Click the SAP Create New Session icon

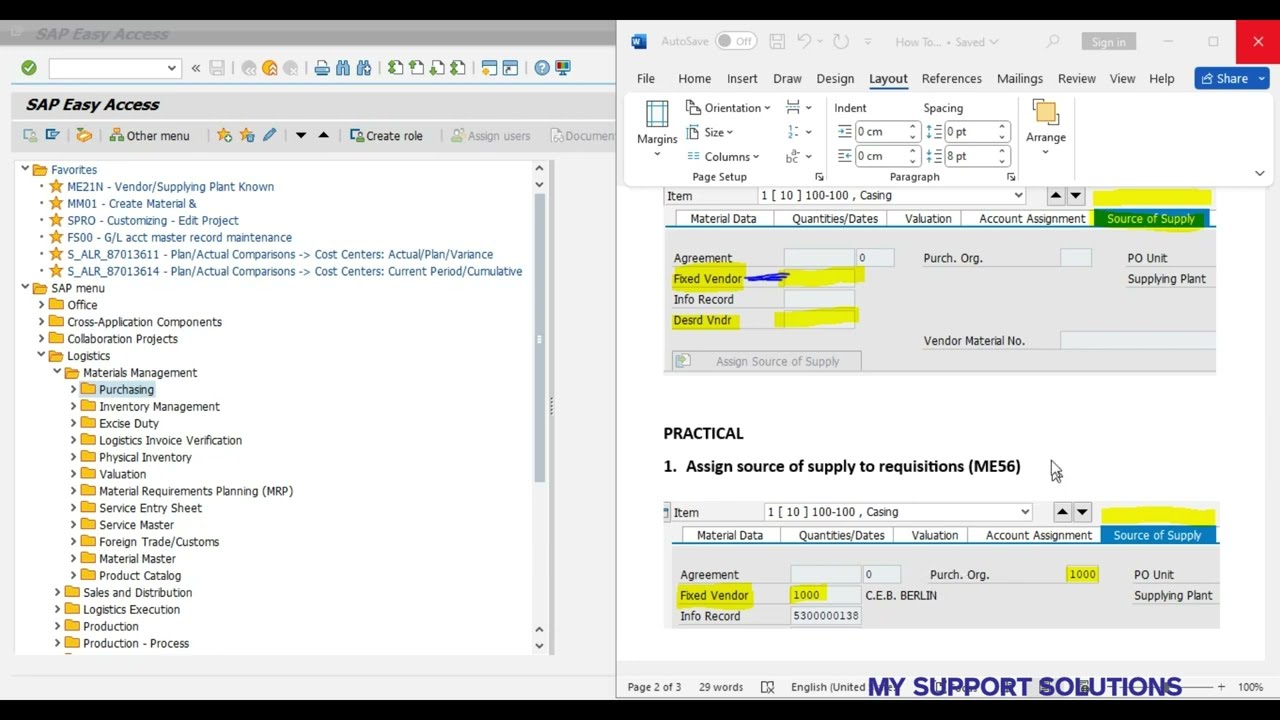(x=489, y=68)
